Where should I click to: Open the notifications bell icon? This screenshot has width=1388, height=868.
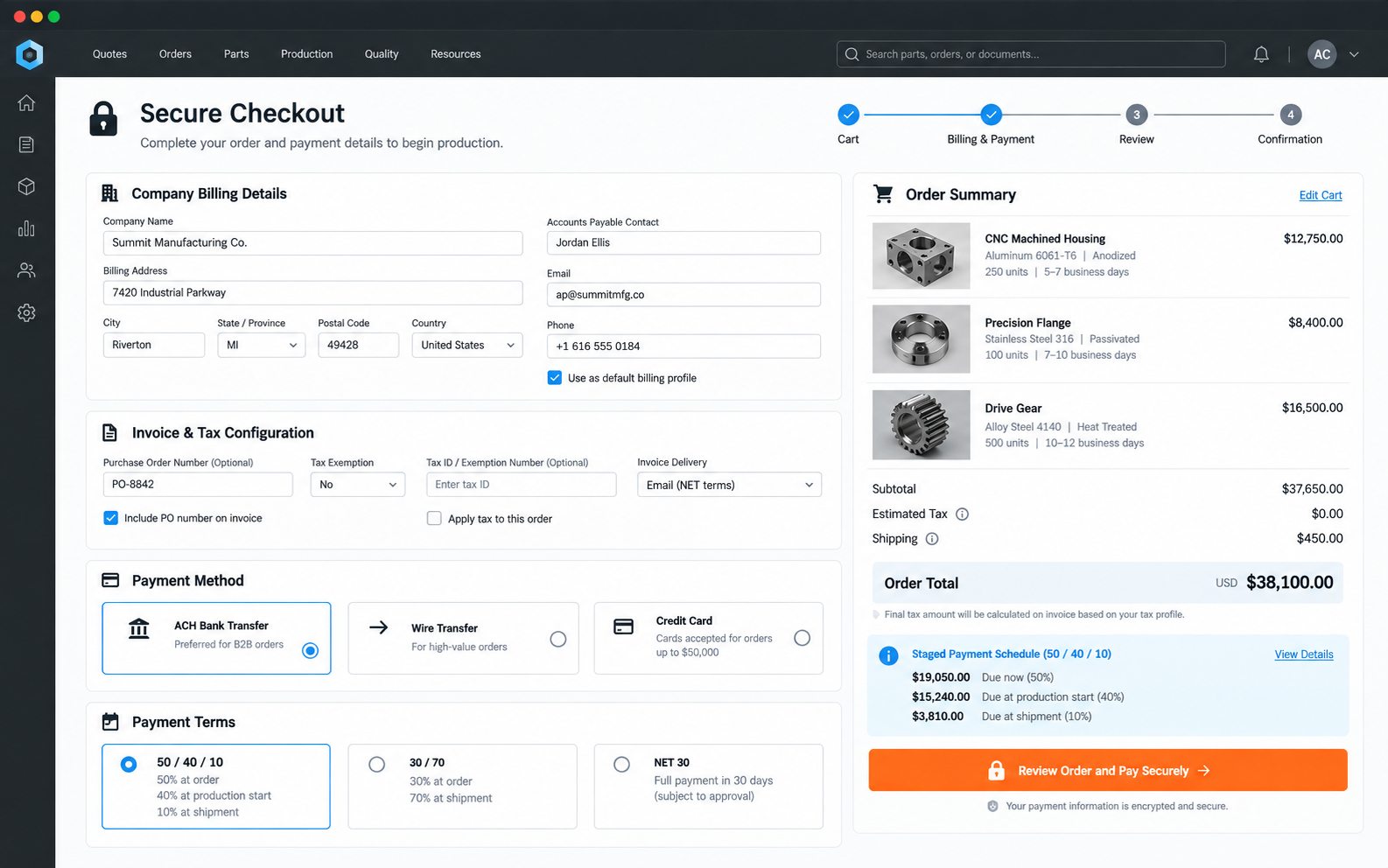pyautogui.click(x=1261, y=54)
